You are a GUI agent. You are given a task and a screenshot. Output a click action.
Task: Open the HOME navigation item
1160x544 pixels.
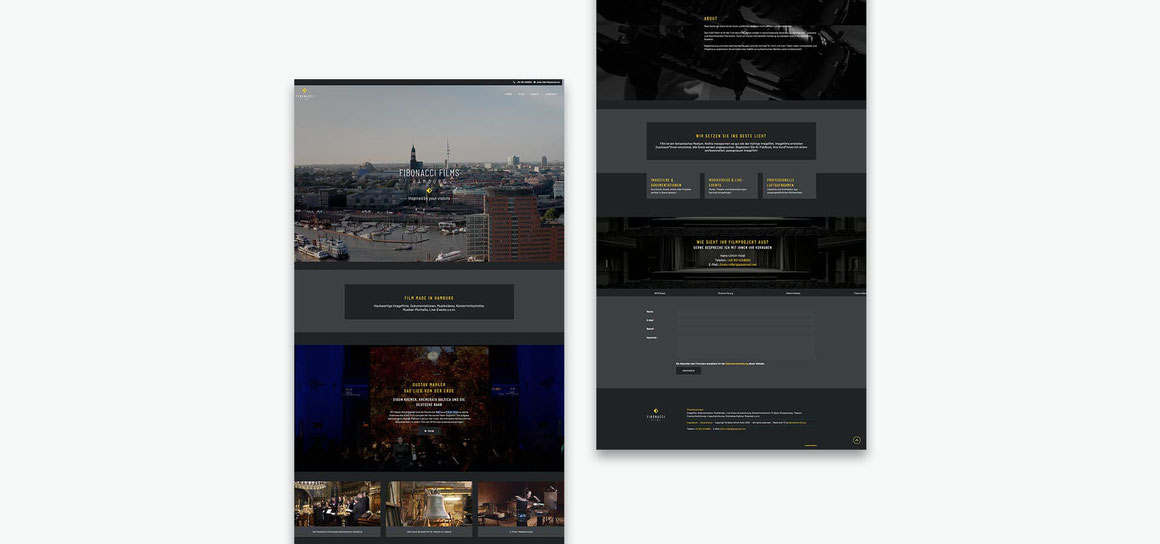click(508, 95)
